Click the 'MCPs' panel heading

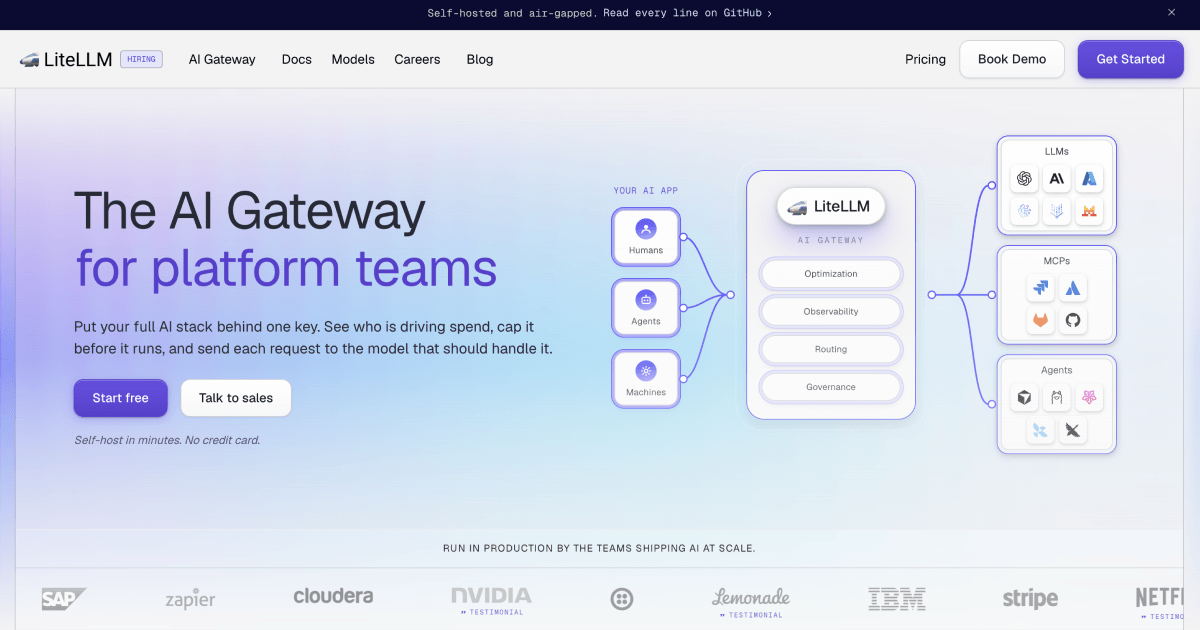point(1056,261)
